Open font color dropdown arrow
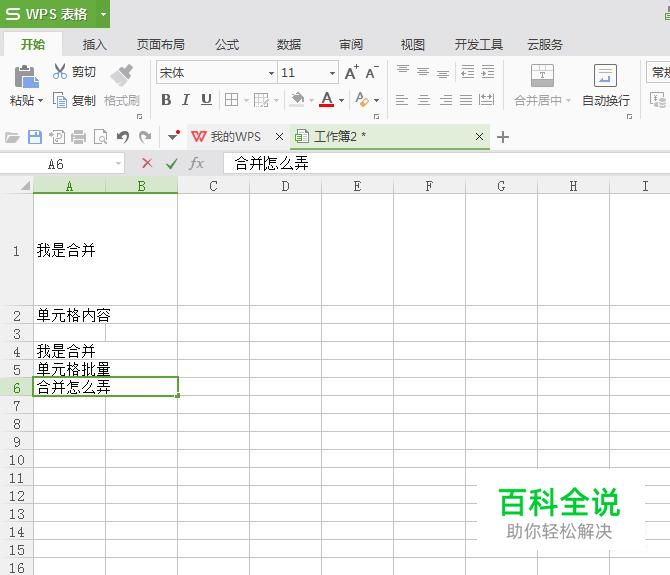670x575 pixels. pyautogui.click(x=341, y=100)
